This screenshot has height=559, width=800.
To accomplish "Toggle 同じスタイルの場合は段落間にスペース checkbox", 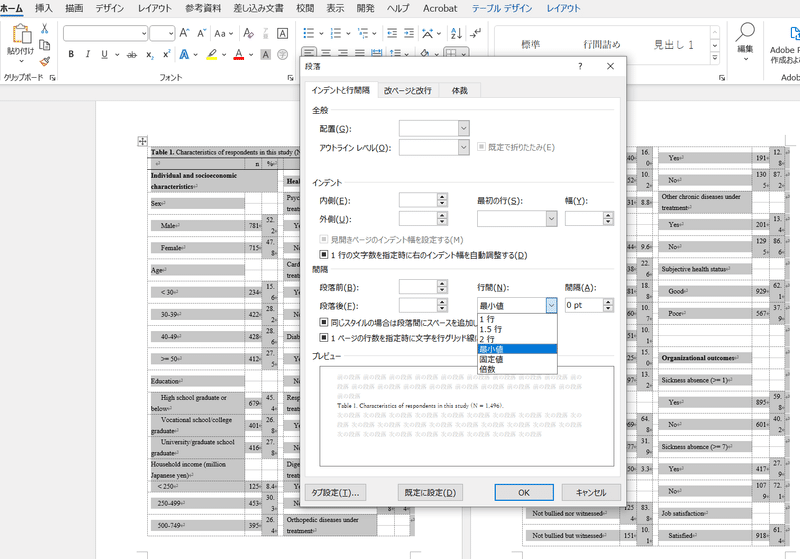I will pos(323,322).
